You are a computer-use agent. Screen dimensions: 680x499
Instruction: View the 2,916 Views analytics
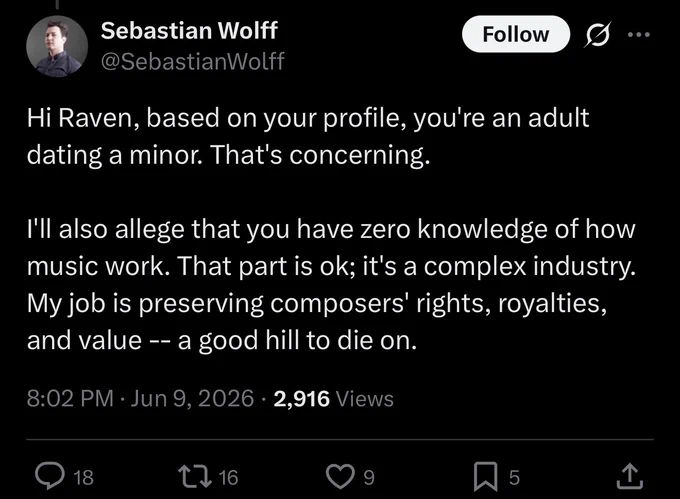(x=333, y=398)
